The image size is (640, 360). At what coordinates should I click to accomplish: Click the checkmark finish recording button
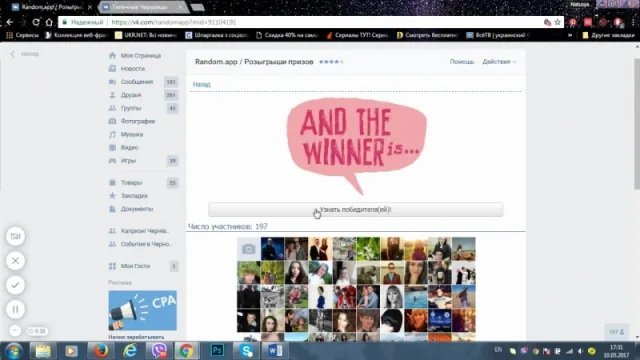tap(16, 285)
